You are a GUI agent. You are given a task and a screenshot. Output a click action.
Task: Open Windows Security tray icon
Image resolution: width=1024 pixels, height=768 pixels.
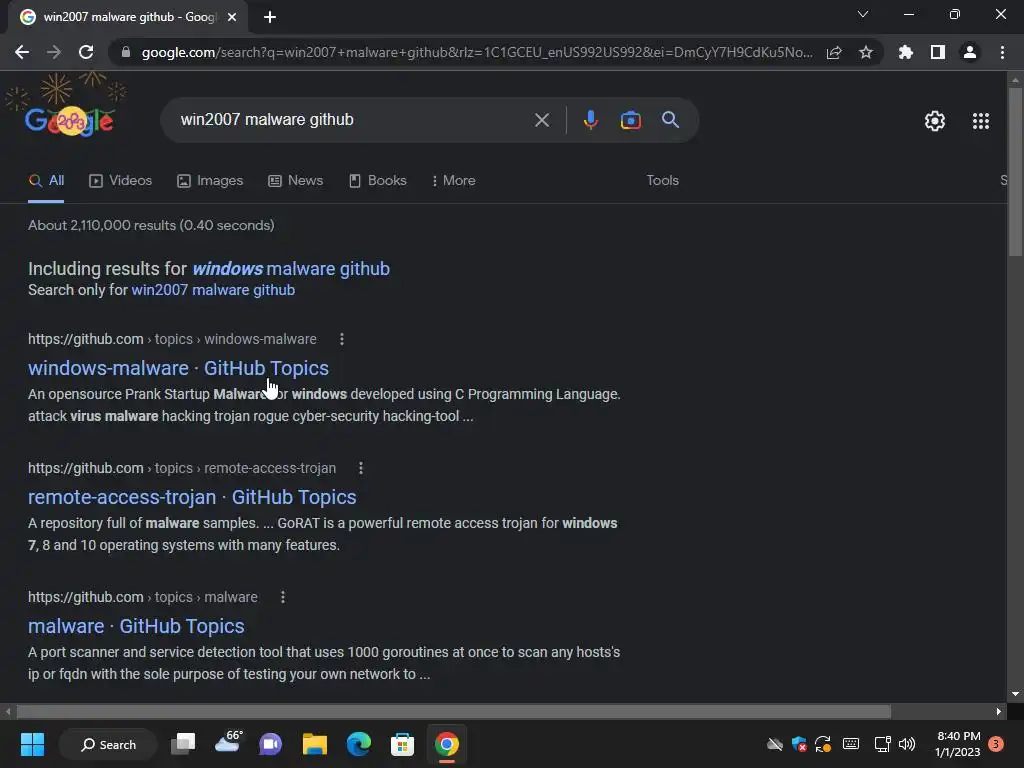point(799,744)
